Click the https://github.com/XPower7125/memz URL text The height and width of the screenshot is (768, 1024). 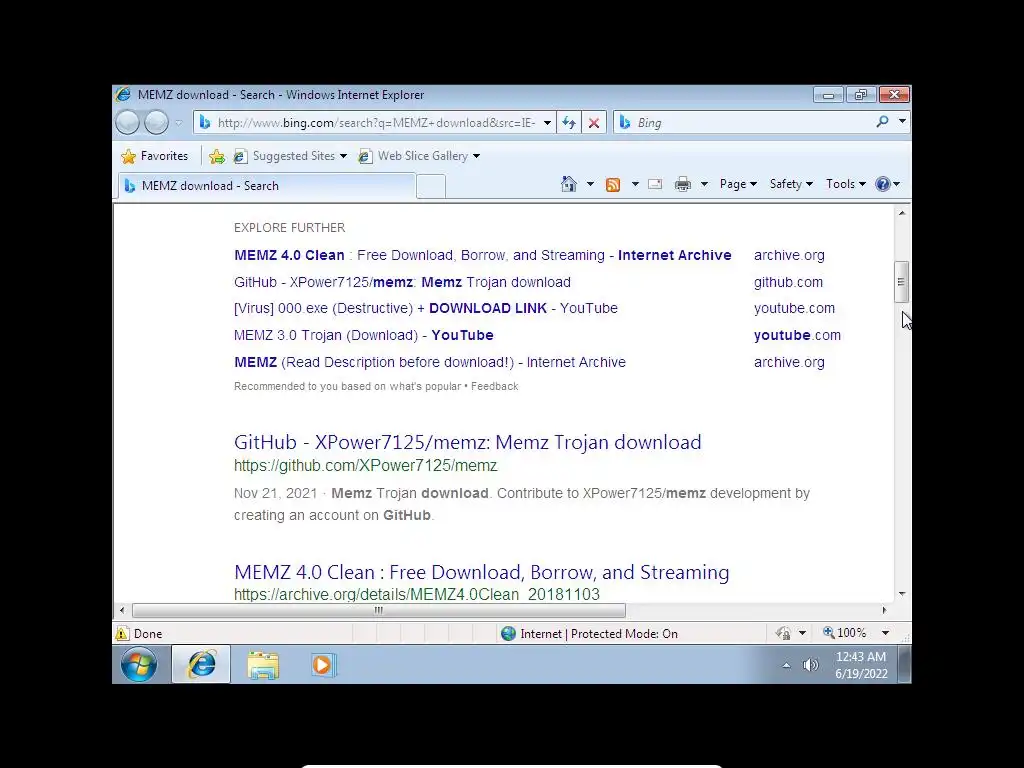click(x=366, y=466)
